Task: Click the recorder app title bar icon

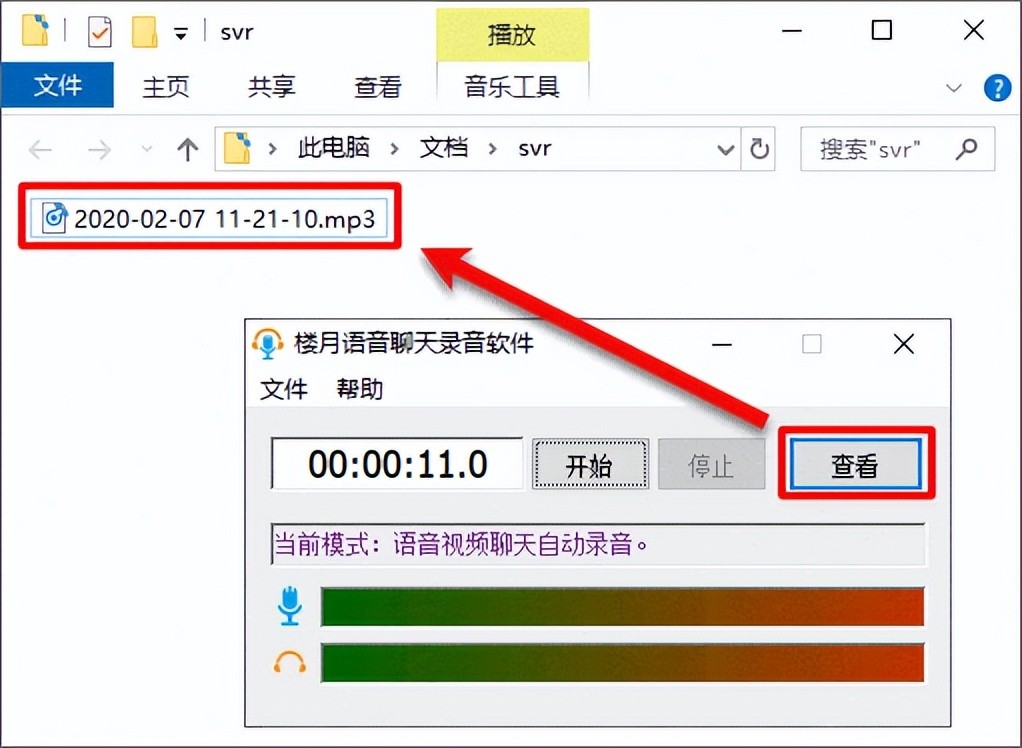Action: click(267, 343)
